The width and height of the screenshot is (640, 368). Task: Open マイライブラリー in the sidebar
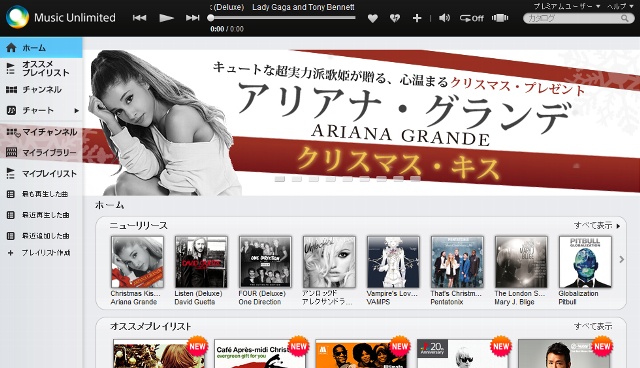pos(41,153)
